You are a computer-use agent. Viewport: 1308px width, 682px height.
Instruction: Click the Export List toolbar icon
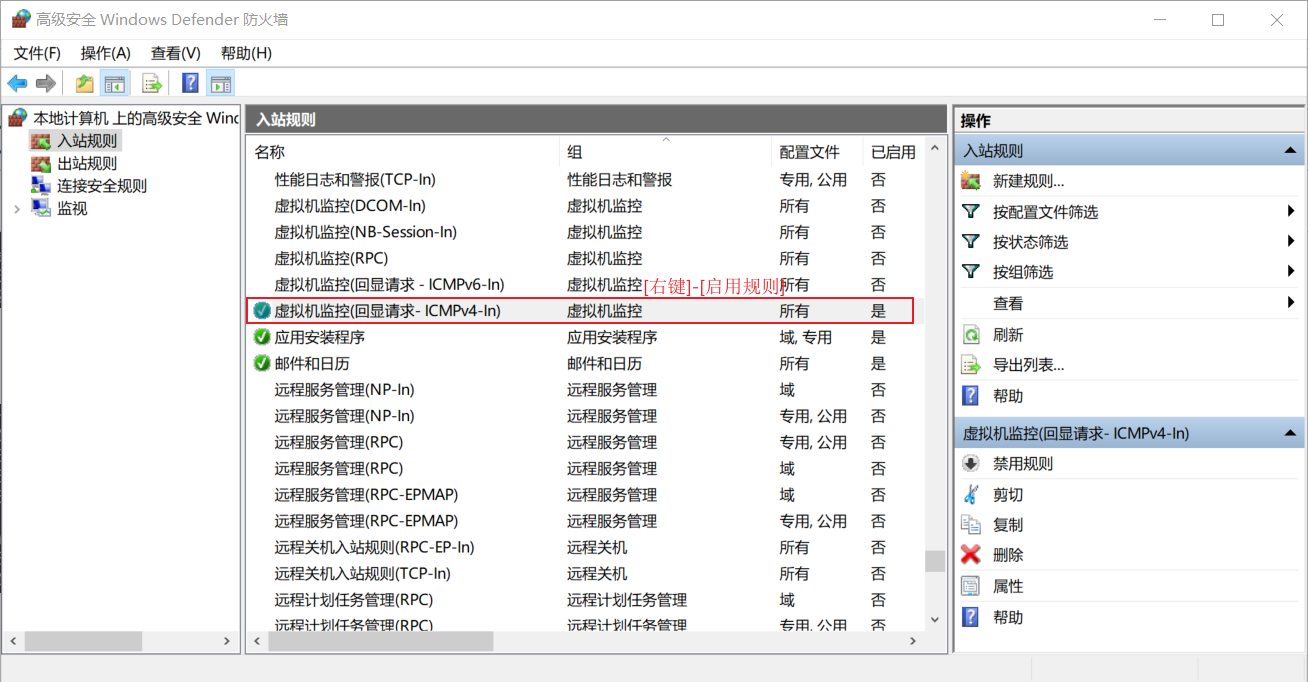pos(152,83)
